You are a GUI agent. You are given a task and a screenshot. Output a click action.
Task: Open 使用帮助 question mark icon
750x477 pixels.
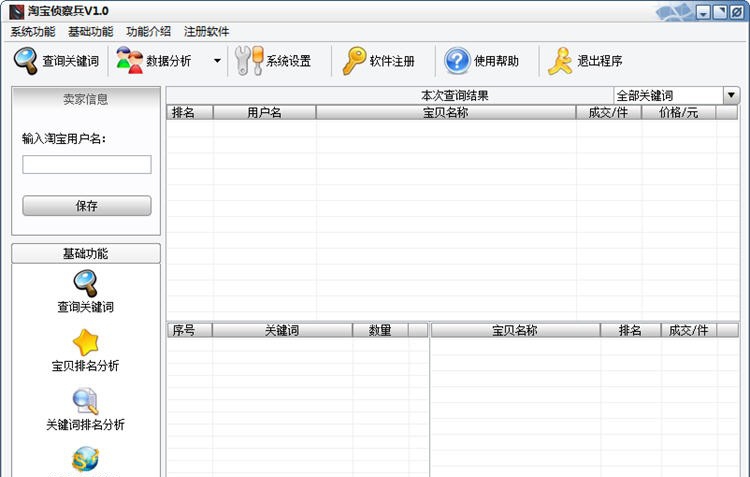[x=457, y=61]
